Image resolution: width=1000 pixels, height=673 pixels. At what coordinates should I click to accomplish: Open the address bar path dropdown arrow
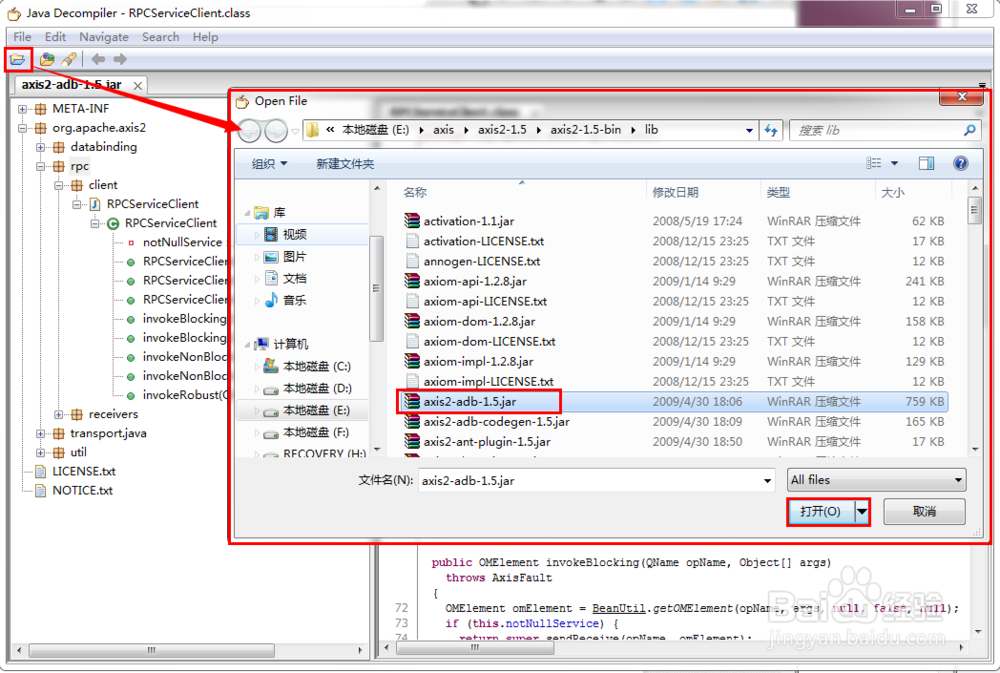coord(749,130)
